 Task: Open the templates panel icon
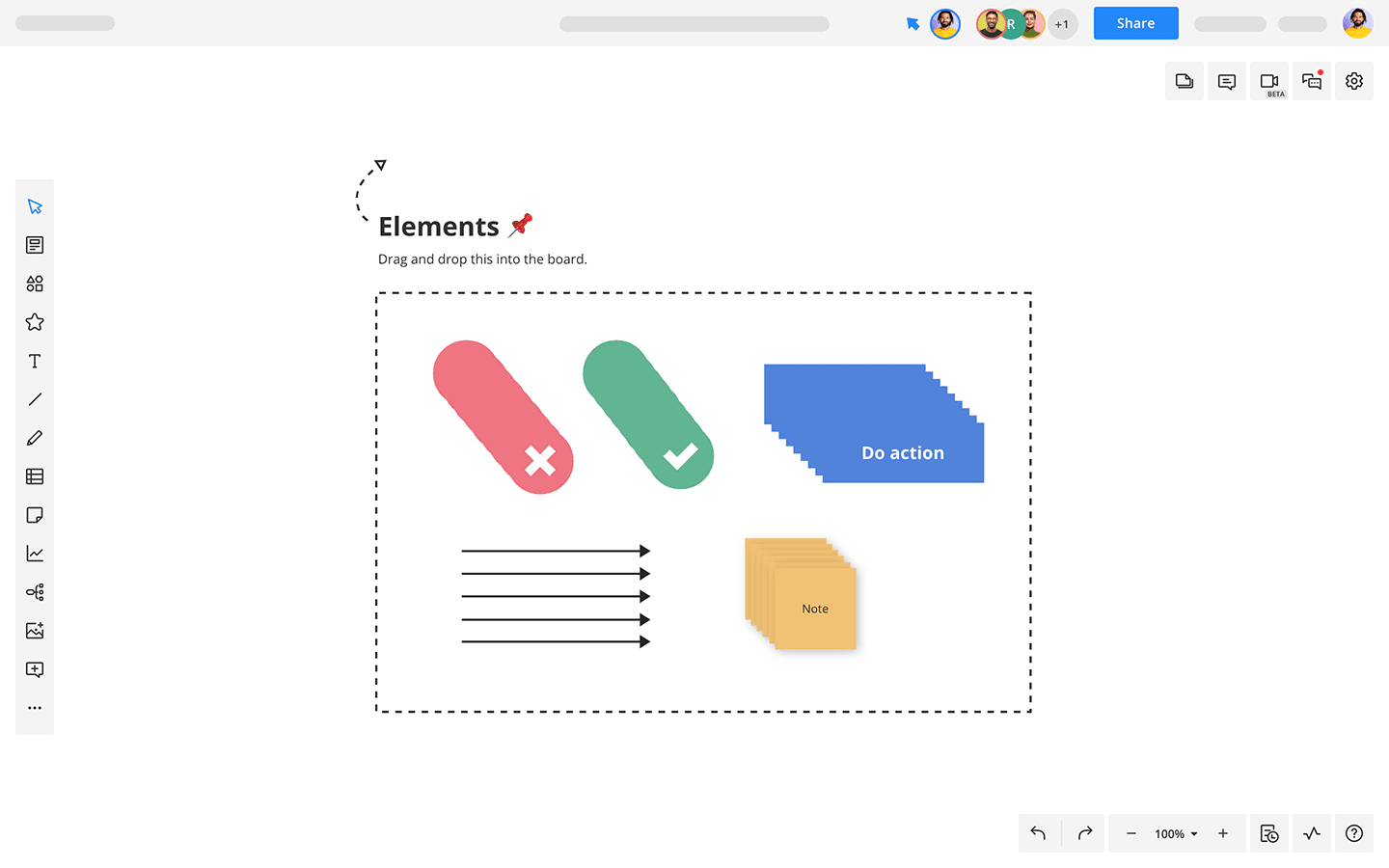[x=35, y=245]
